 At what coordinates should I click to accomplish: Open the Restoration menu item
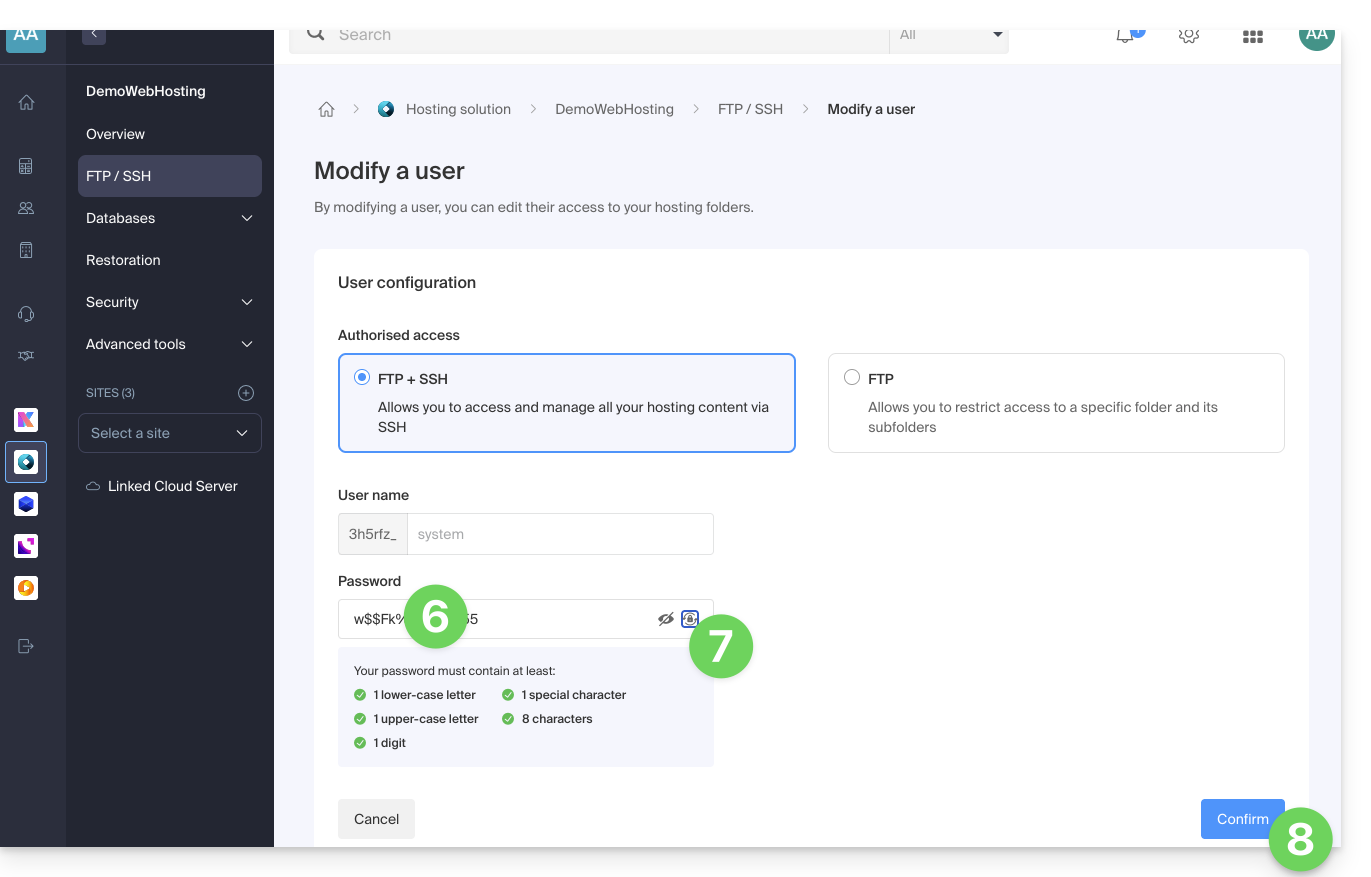123,260
